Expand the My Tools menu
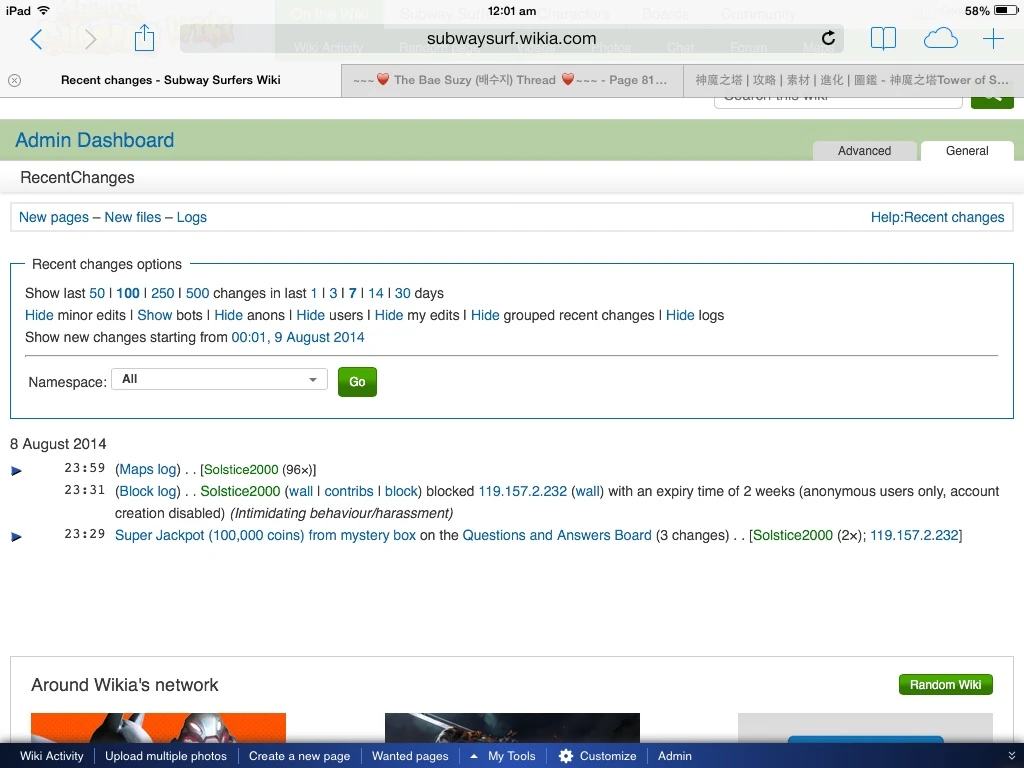 tap(504, 756)
